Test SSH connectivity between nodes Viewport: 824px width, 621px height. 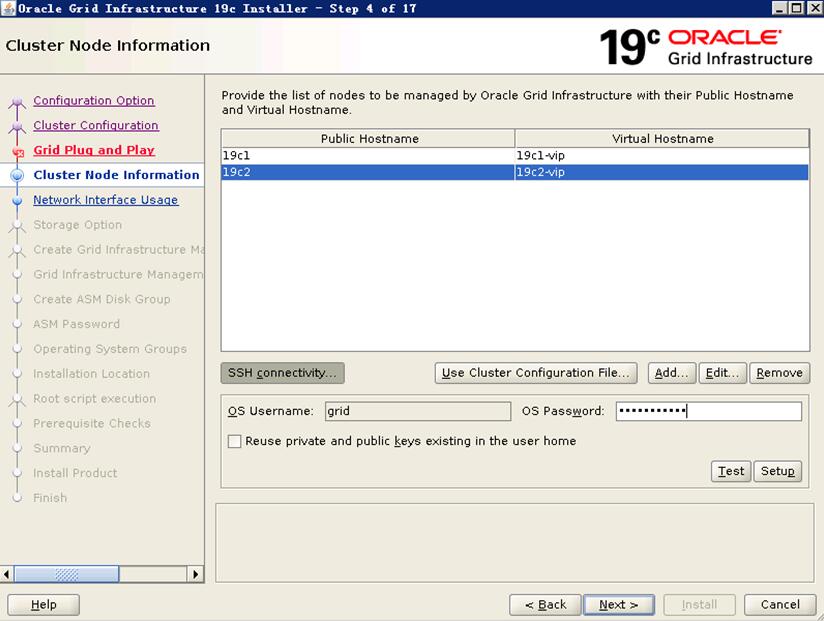click(731, 471)
